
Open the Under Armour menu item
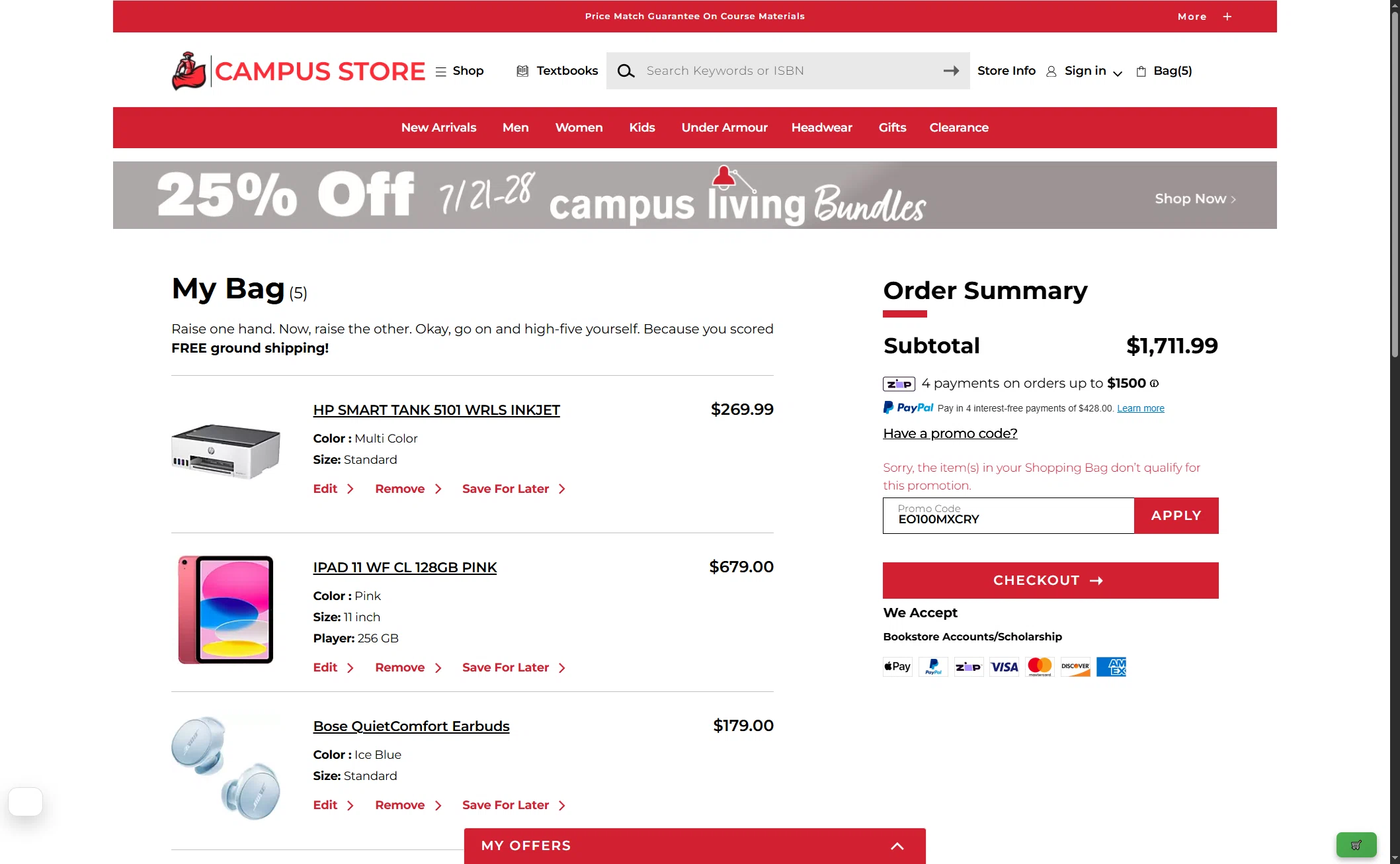pyautogui.click(x=724, y=128)
